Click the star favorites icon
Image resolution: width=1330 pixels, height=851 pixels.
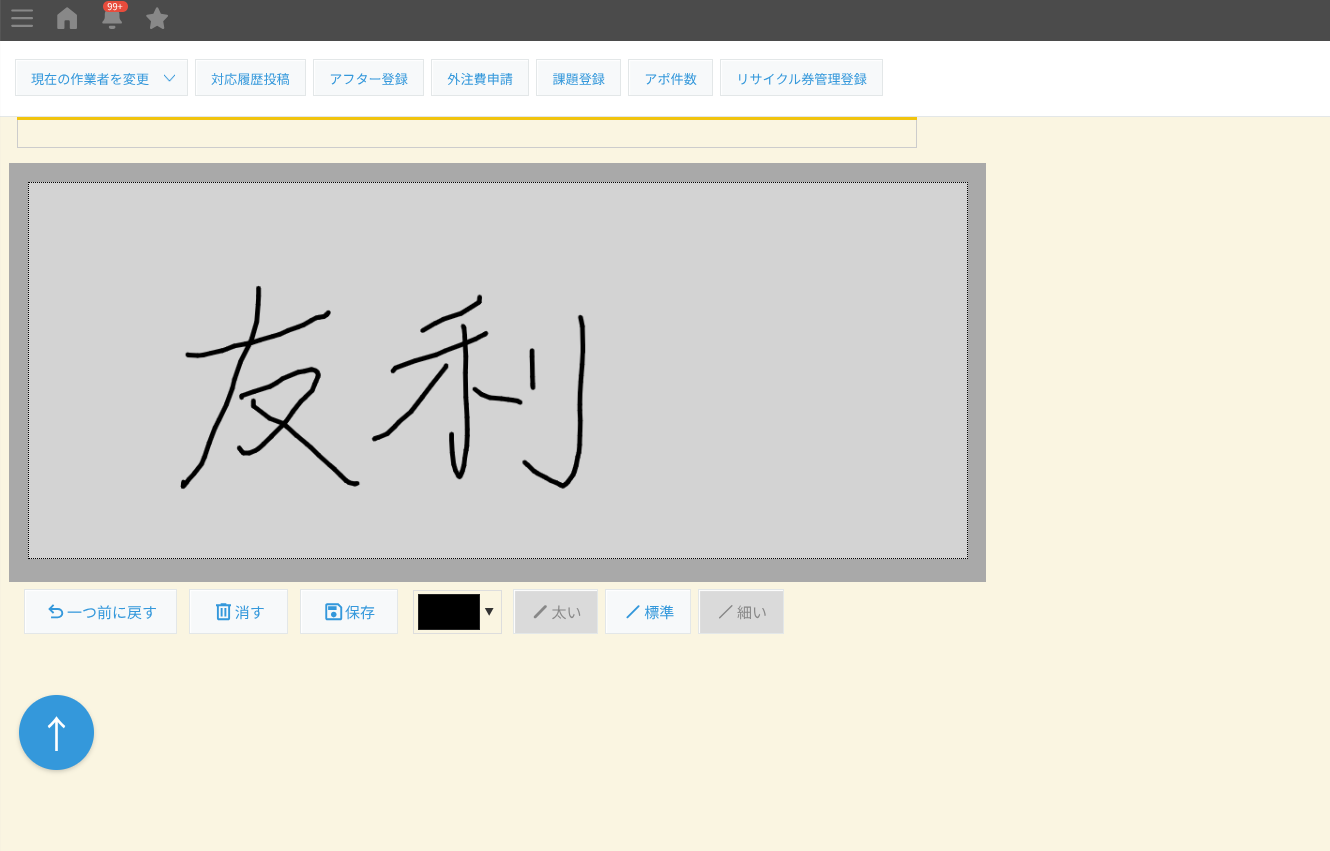[157, 18]
